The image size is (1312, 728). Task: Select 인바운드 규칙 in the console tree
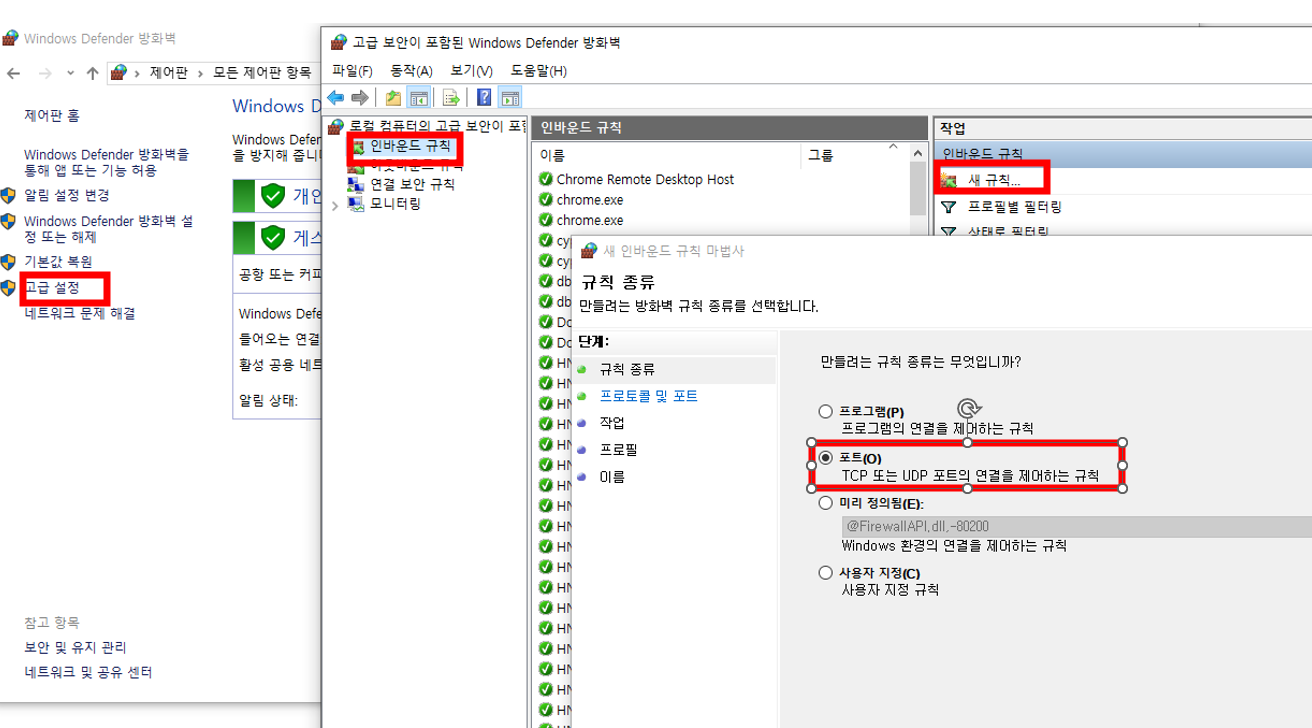pos(410,146)
